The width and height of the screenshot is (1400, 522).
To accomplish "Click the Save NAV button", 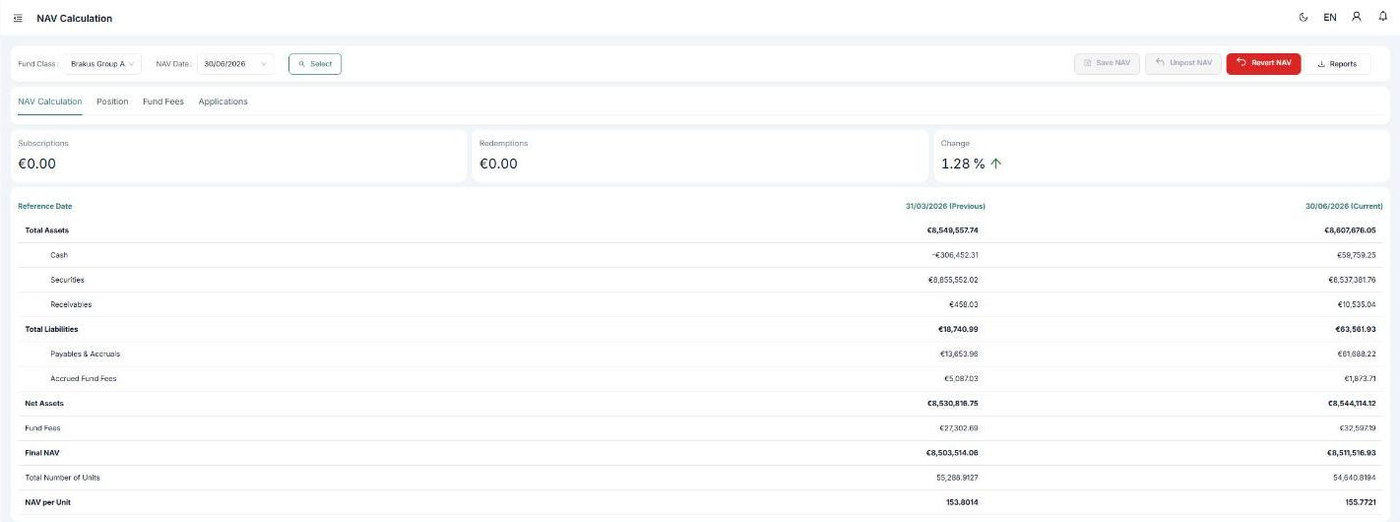I will point(1107,63).
